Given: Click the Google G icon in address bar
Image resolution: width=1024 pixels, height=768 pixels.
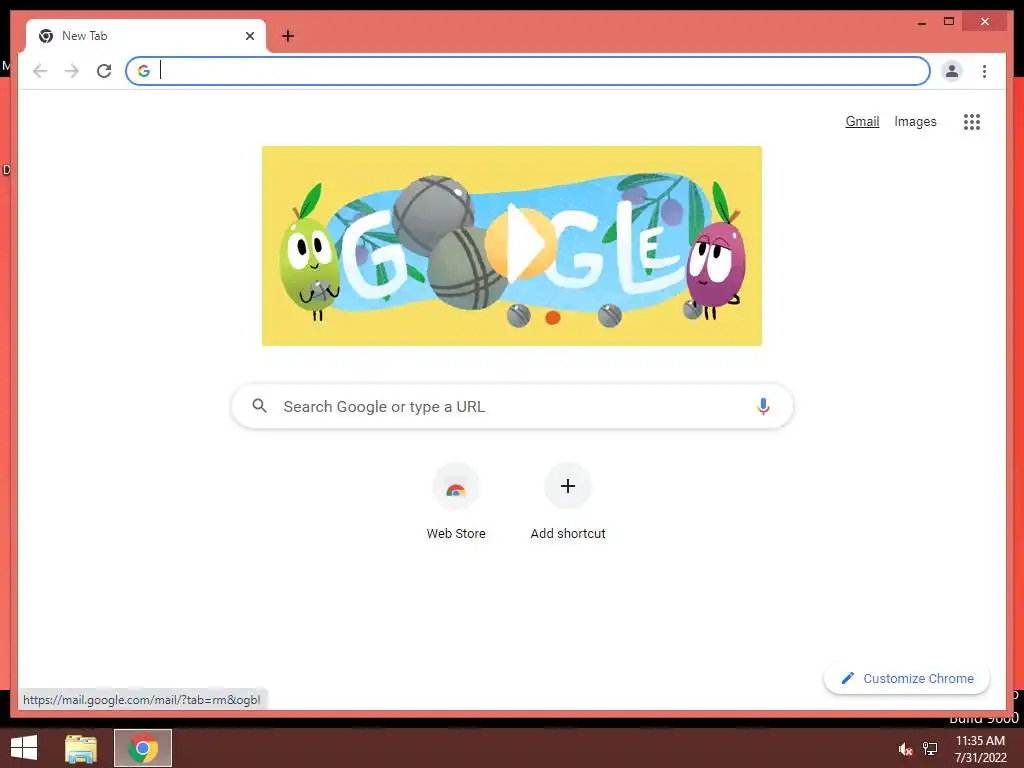Looking at the screenshot, I should [144, 71].
